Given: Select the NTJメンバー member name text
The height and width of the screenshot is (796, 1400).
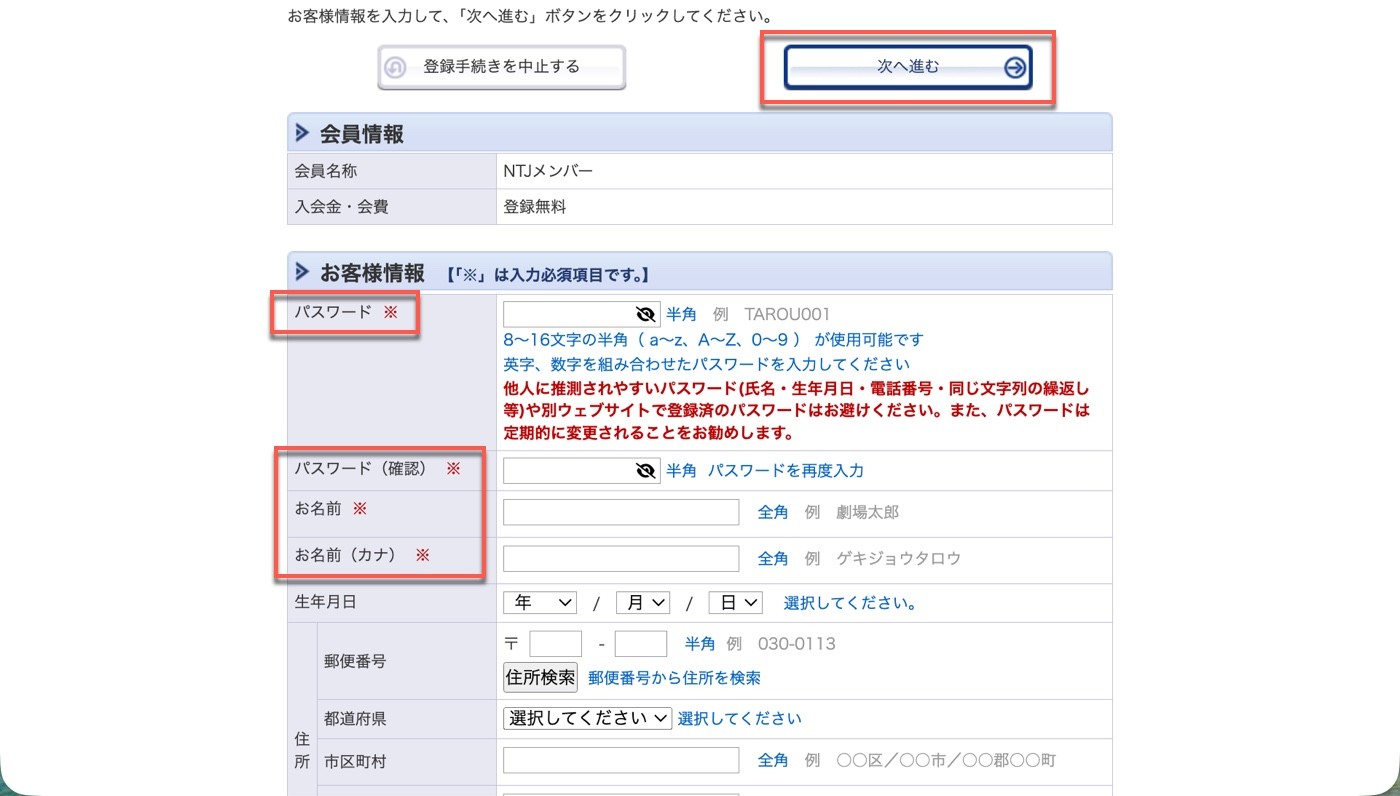Looking at the screenshot, I should pyautogui.click(x=548, y=171).
